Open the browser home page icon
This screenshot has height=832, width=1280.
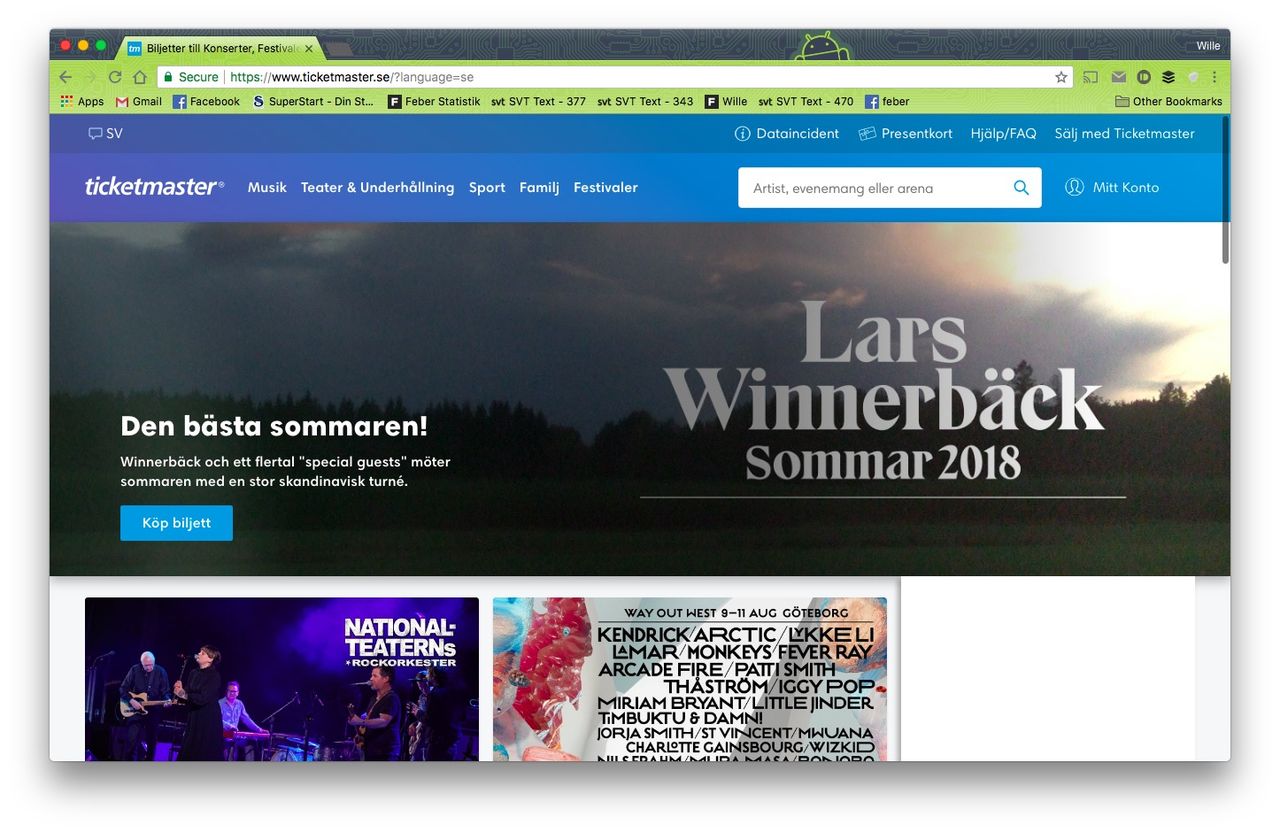140,77
